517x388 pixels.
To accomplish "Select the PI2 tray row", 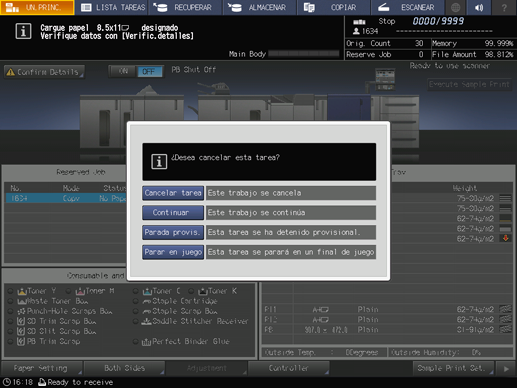I will click(x=388, y=319).
